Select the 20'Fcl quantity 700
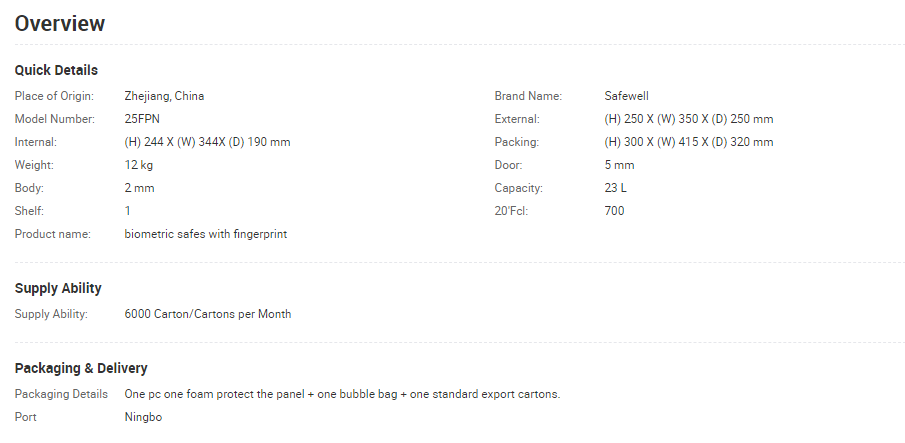905x443 pixels. [614, 211]
